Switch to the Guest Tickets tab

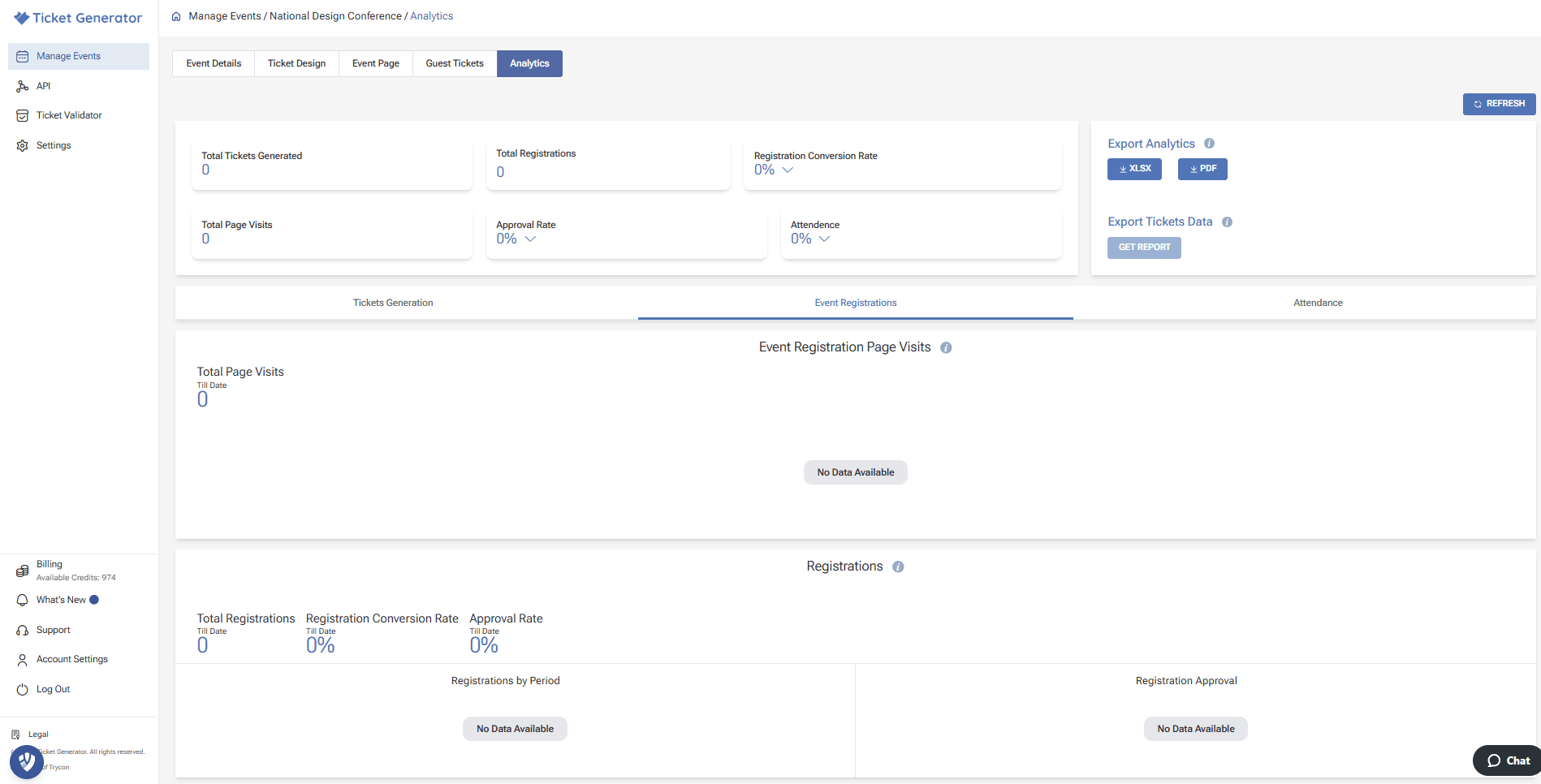click(455, 64)
